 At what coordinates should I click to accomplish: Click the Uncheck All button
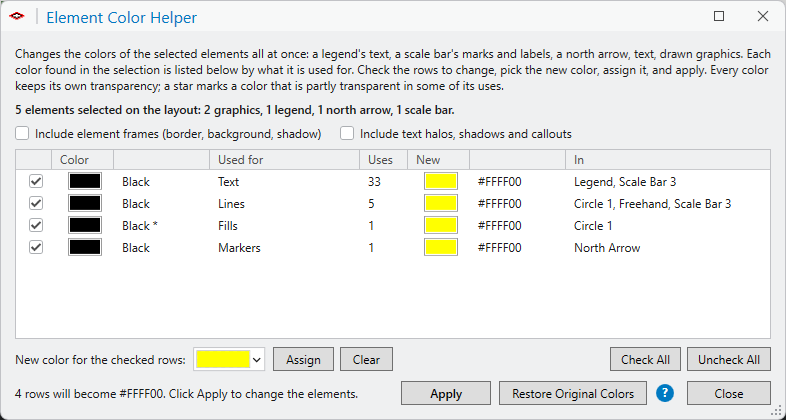pyautogui.click(x=729, y=359)
